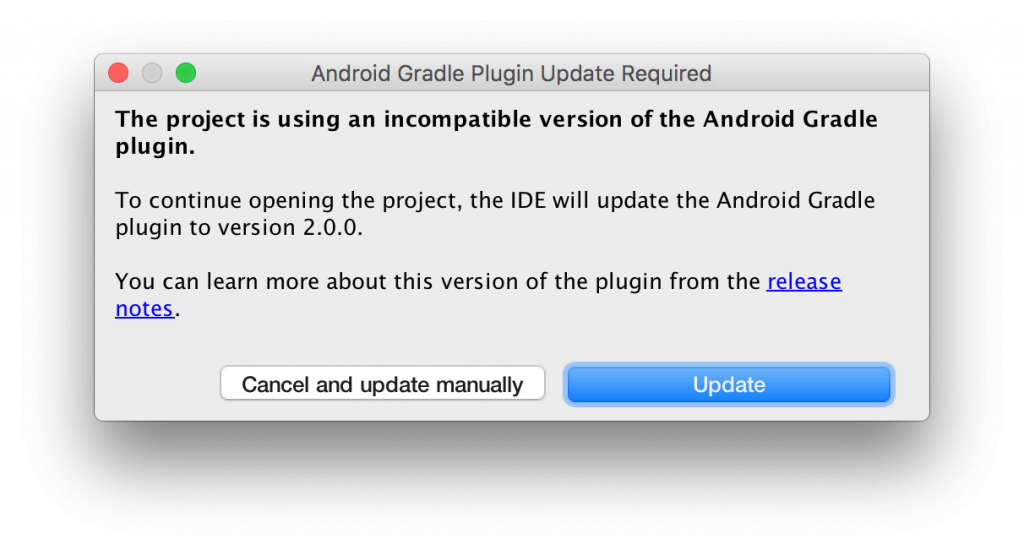The height and width of the screenshot is (556, 1024).
Task: Click the words 'Android Gradle' in the bold heading
Action: [x=790, y=120]
